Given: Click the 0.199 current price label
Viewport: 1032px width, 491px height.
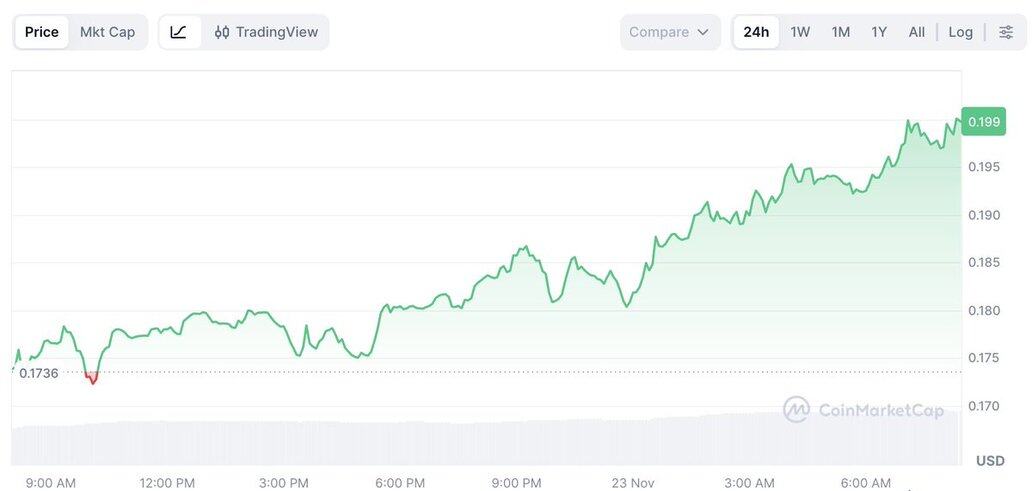Looking at the screenshot, I should (x=983, y=122).
